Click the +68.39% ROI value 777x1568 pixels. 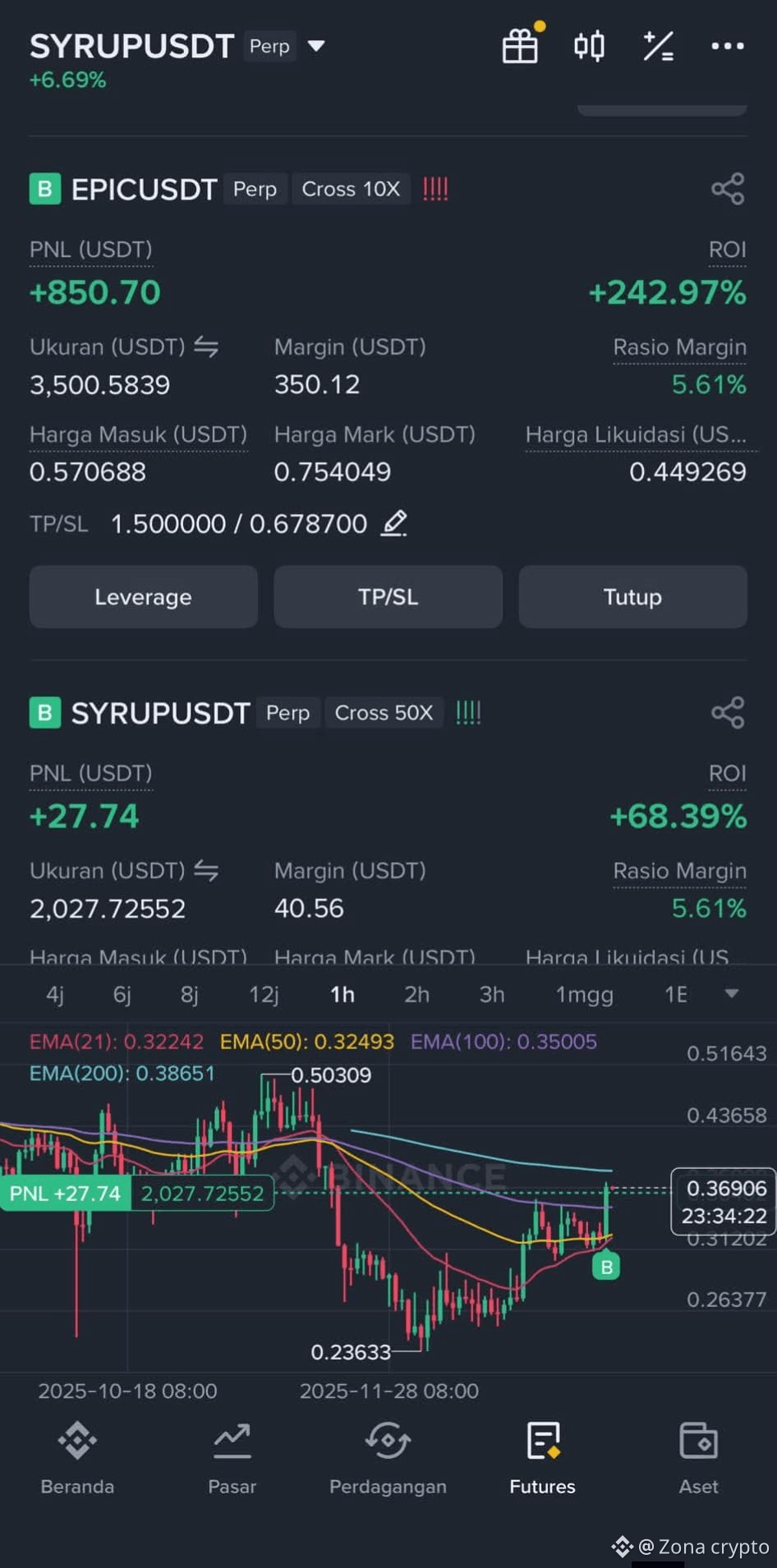point(678,817)
